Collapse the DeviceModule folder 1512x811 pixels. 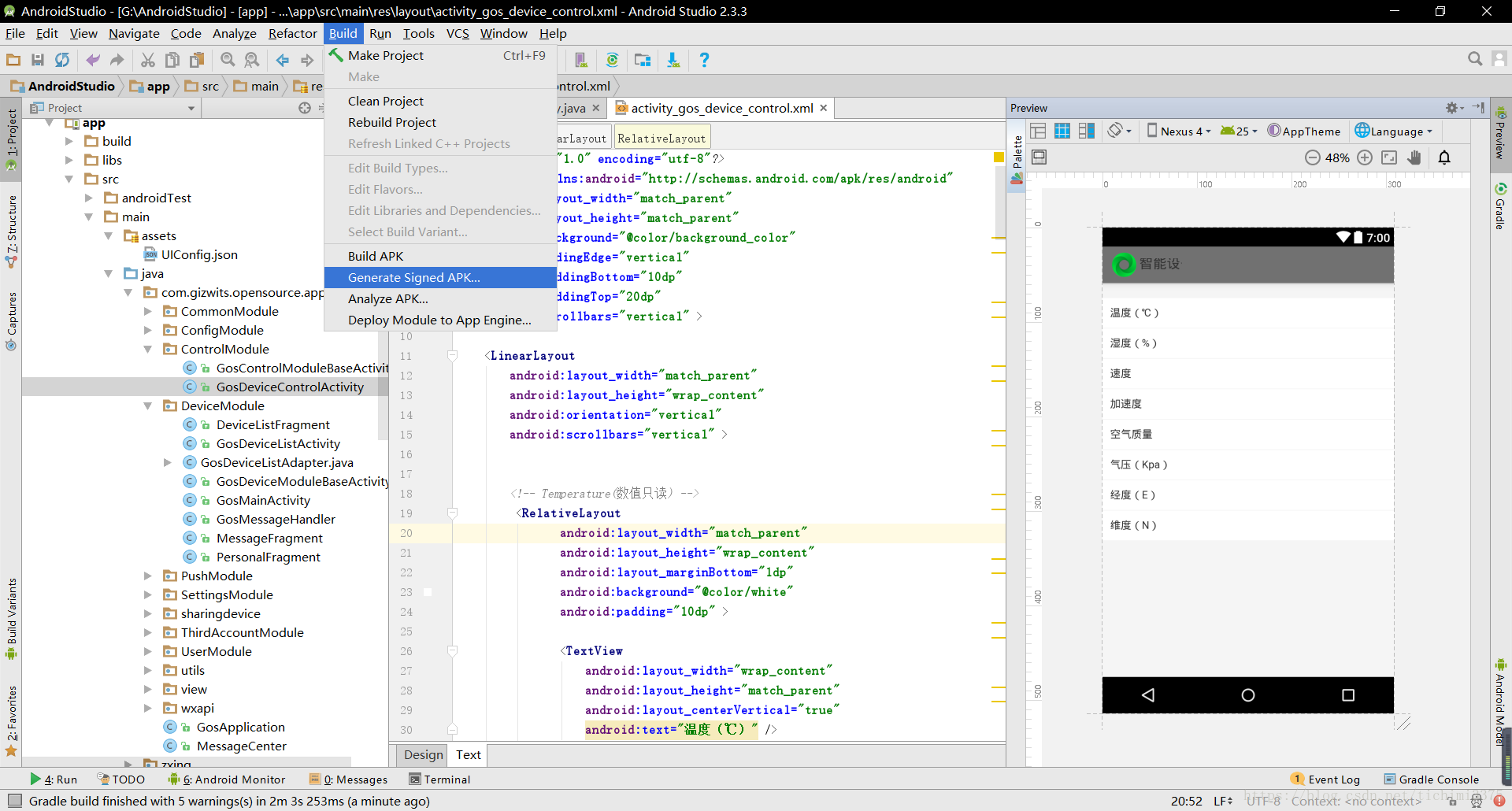coord(148,405)
